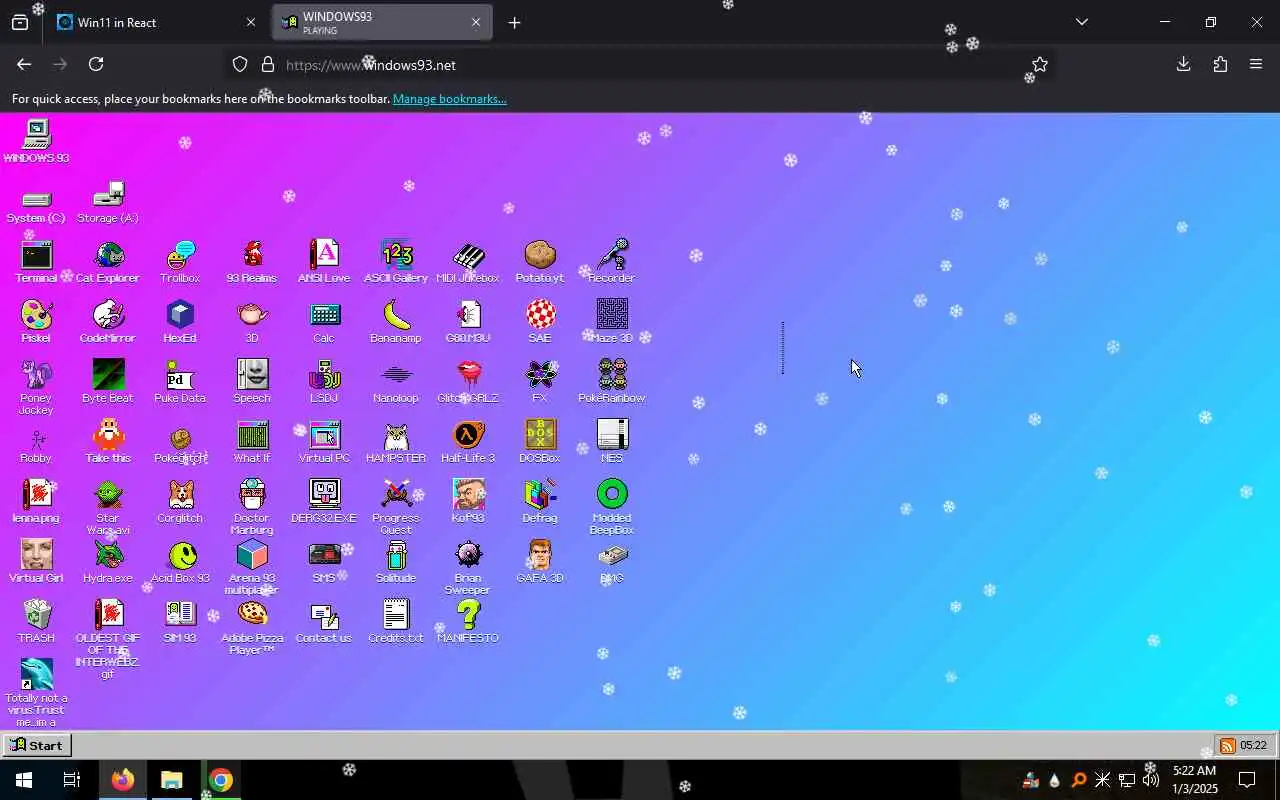
Task: Launch the Calc calculator icon
Action: [324, 322]
